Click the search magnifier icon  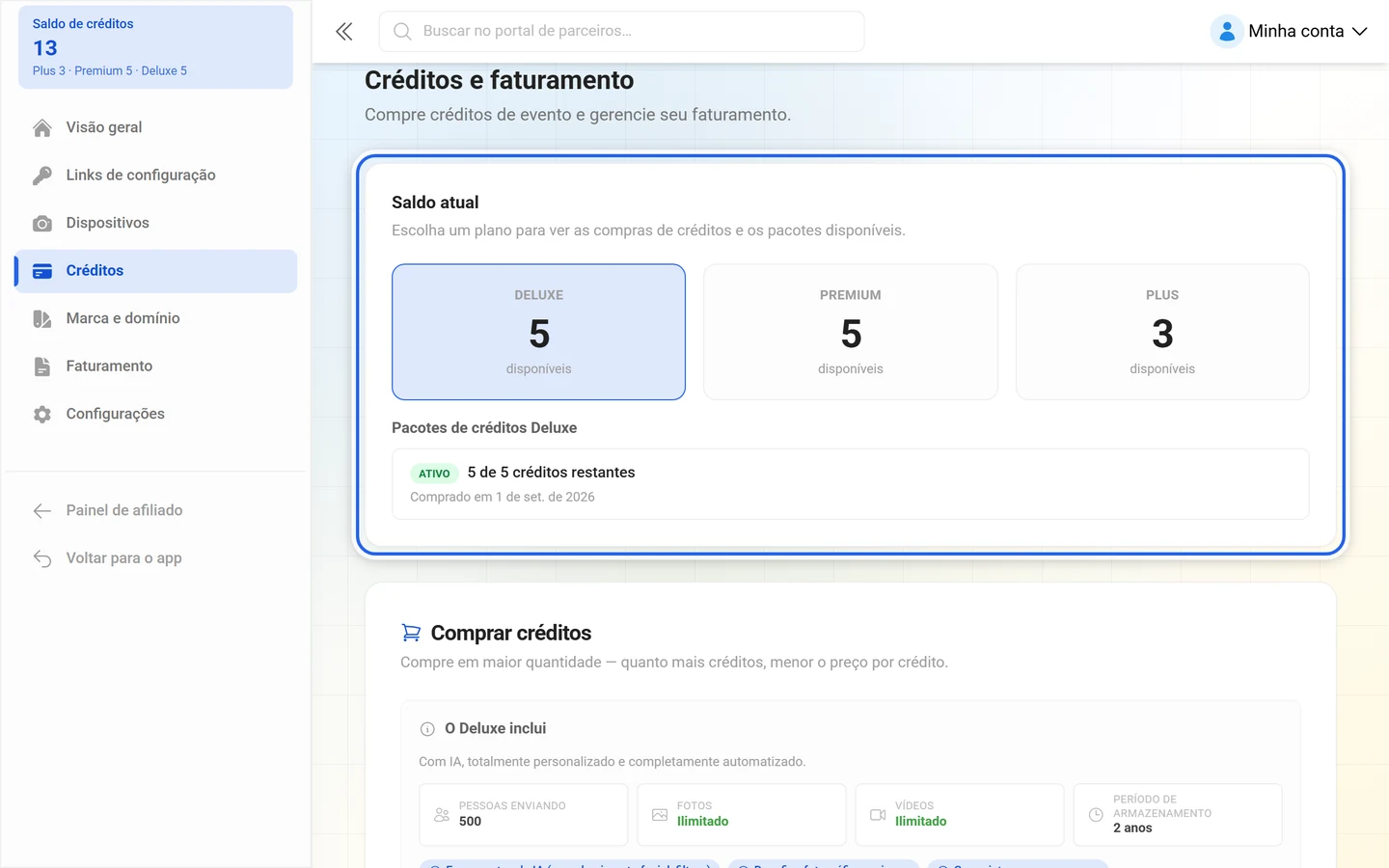402,31
